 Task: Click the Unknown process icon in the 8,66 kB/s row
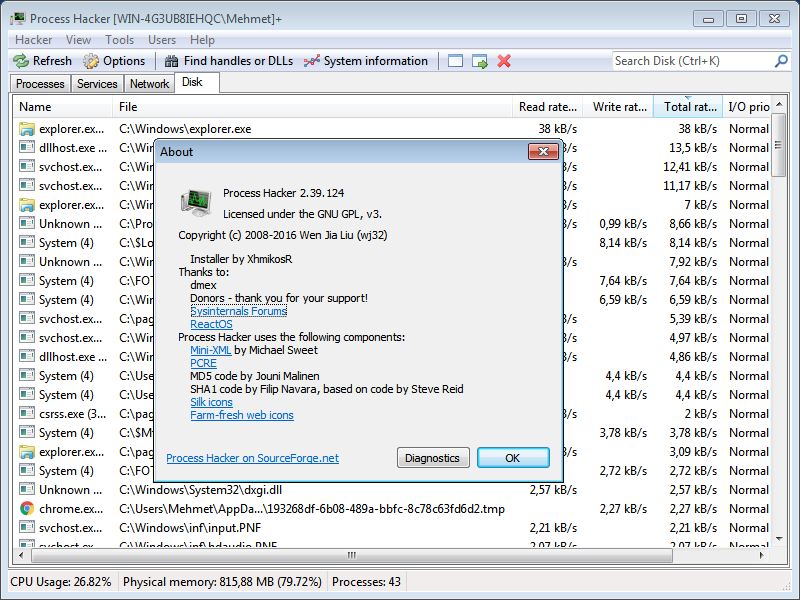[27, 224]
